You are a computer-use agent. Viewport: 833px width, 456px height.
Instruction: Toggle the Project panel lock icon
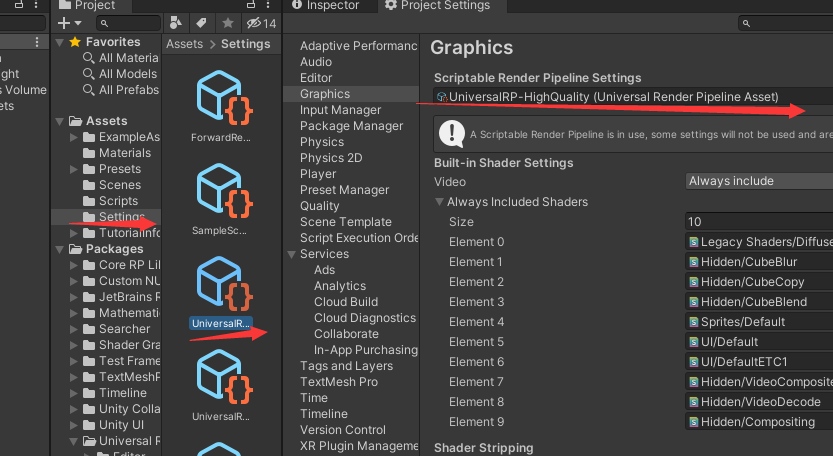[x=251, y=5]
